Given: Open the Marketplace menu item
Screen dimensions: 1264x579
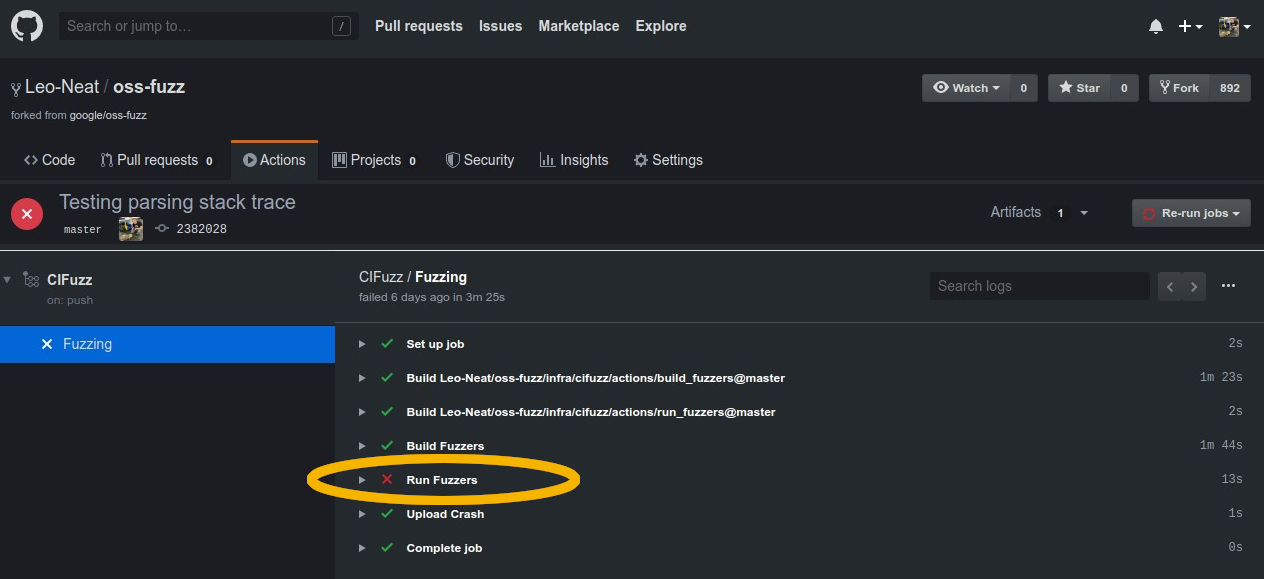Looking at the screenshot, I should coord(578,26).
